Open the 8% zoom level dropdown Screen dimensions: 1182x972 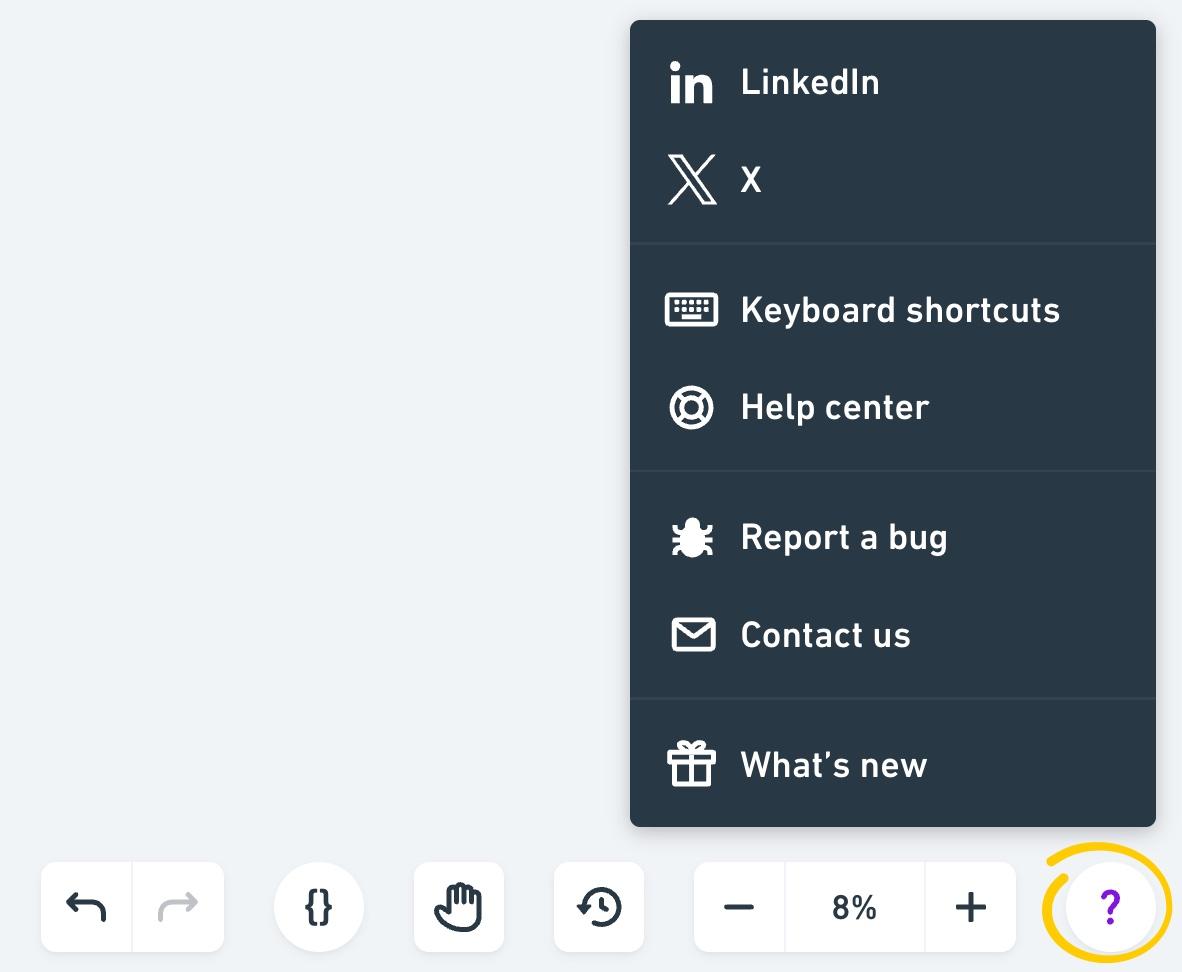click(x=854, y=907)
